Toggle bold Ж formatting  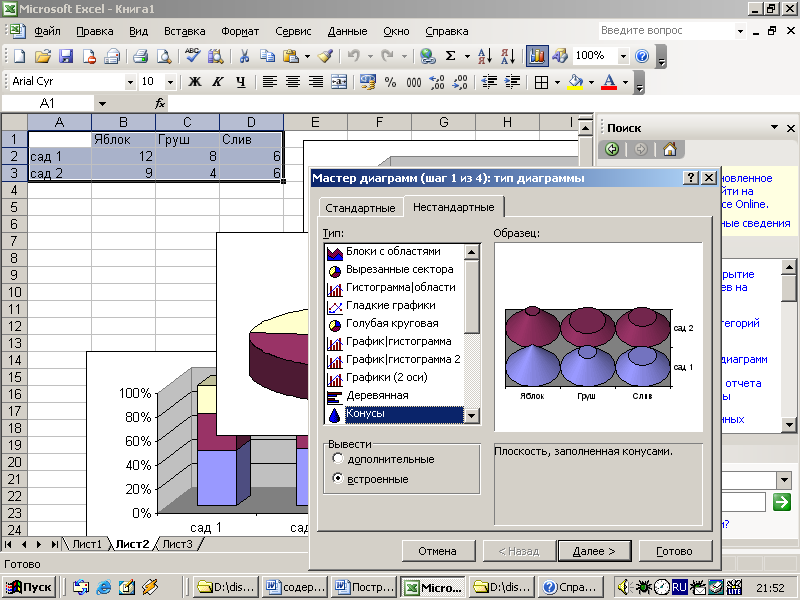tap(194, 82)
